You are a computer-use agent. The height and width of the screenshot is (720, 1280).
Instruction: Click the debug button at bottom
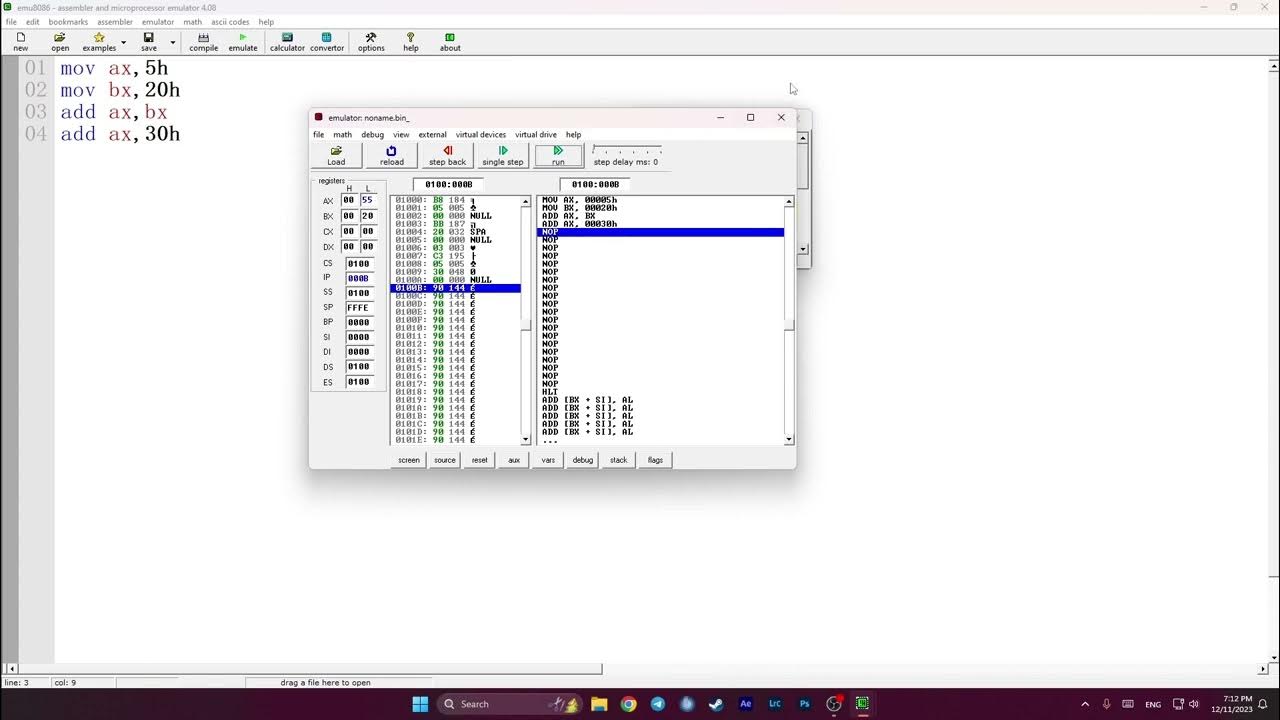click(583, 460)
